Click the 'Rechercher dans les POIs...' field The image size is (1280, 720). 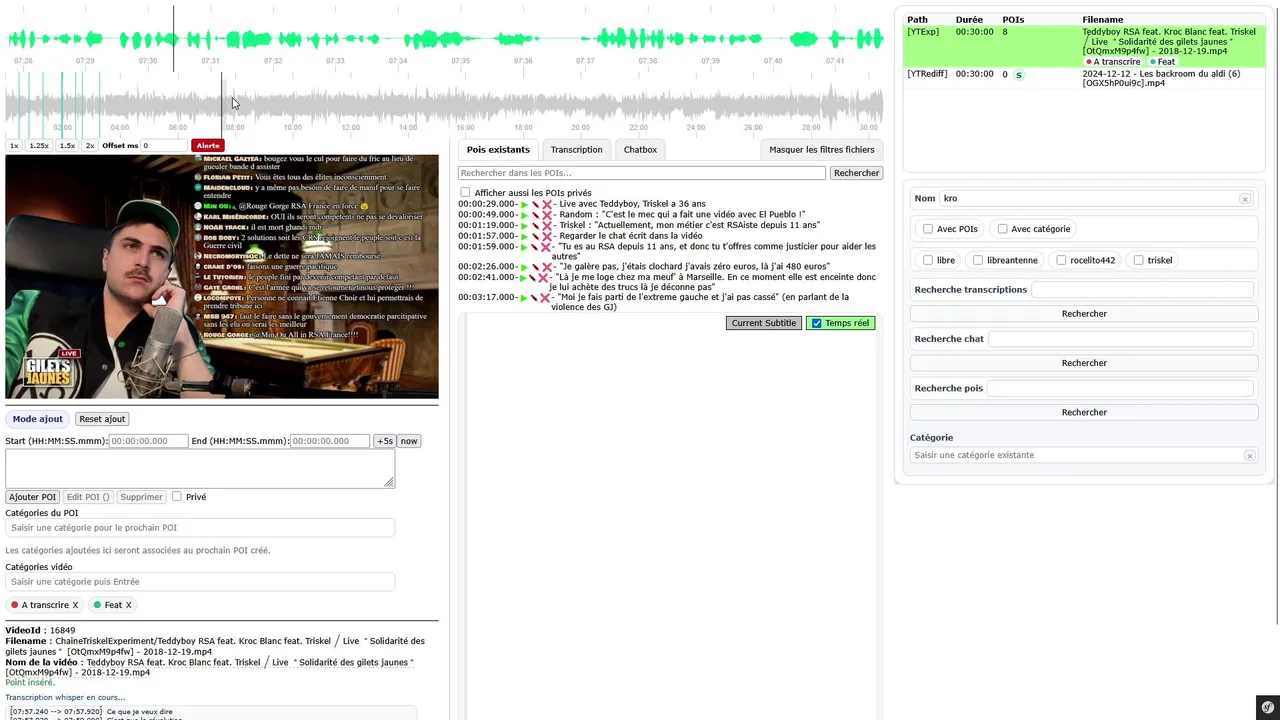642,173
